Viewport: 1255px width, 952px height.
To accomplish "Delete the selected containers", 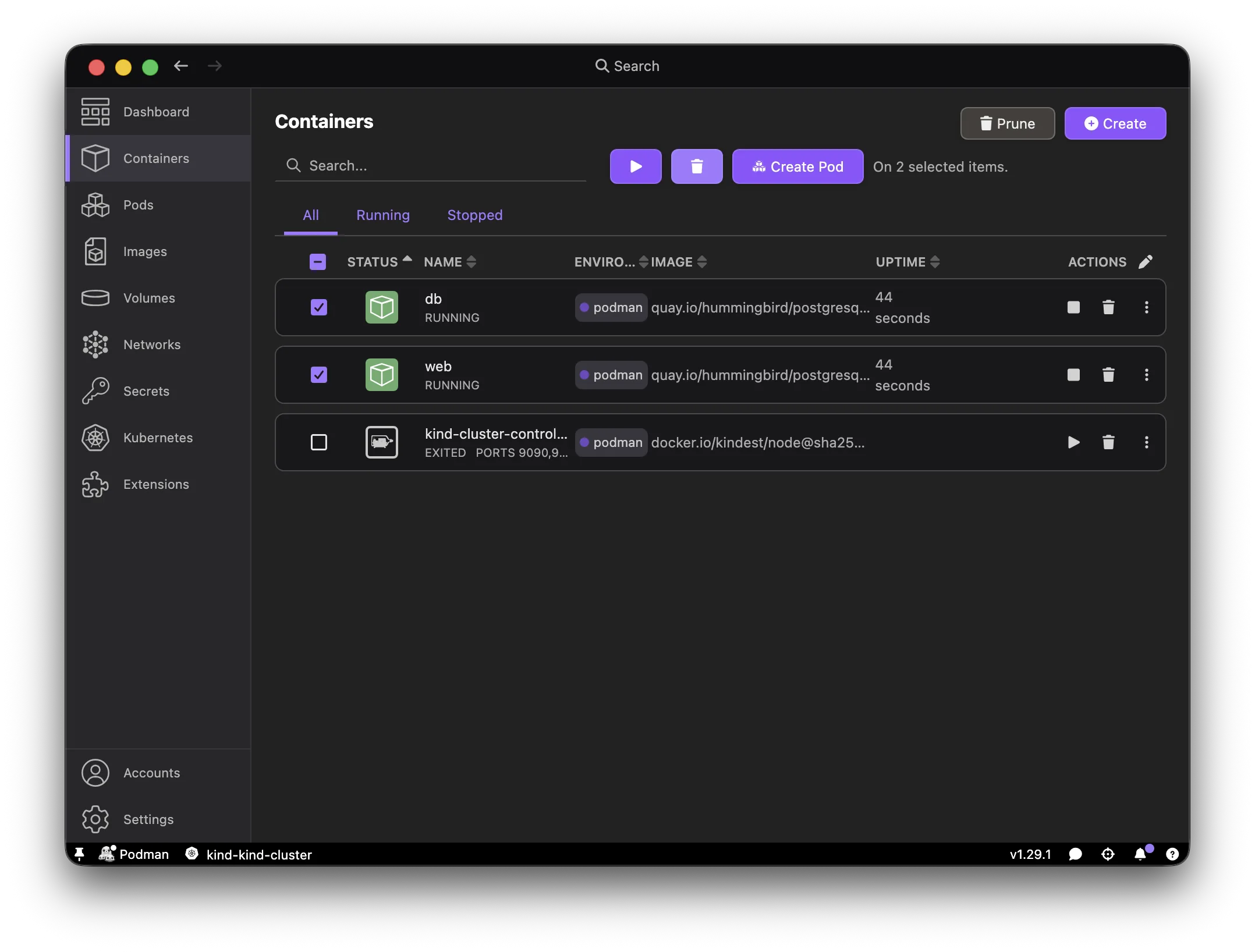I will point(697,166).
